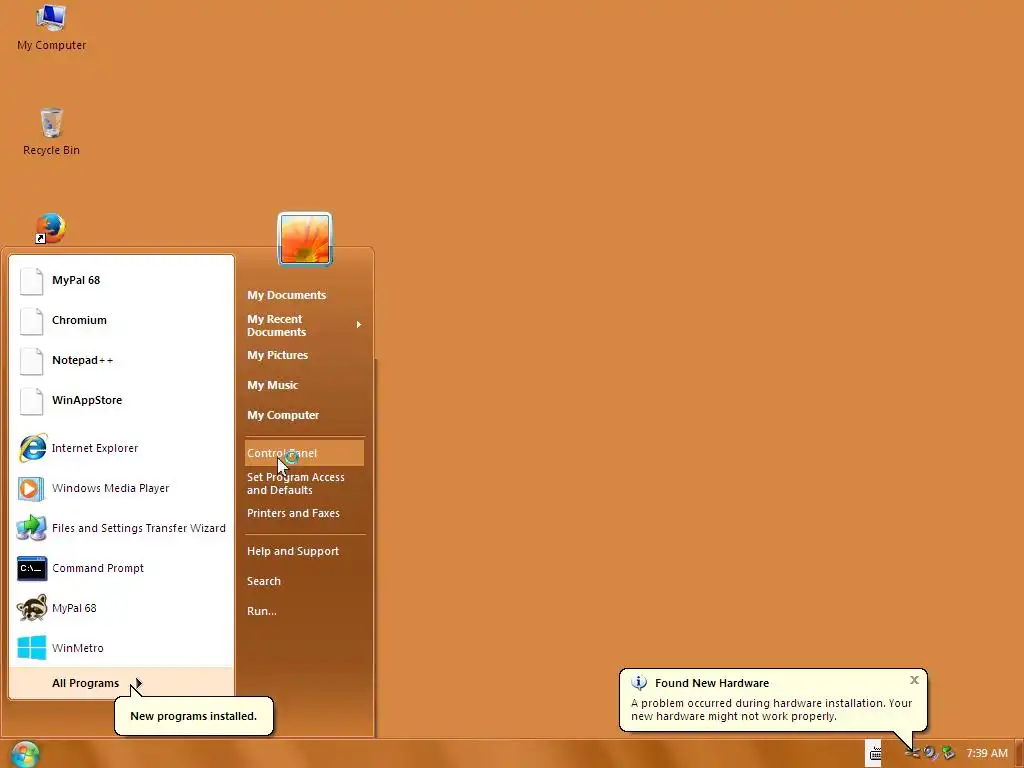Screen dimensions: 1024x768
Task: Open Control Panel
Action: tap(304, 453)
